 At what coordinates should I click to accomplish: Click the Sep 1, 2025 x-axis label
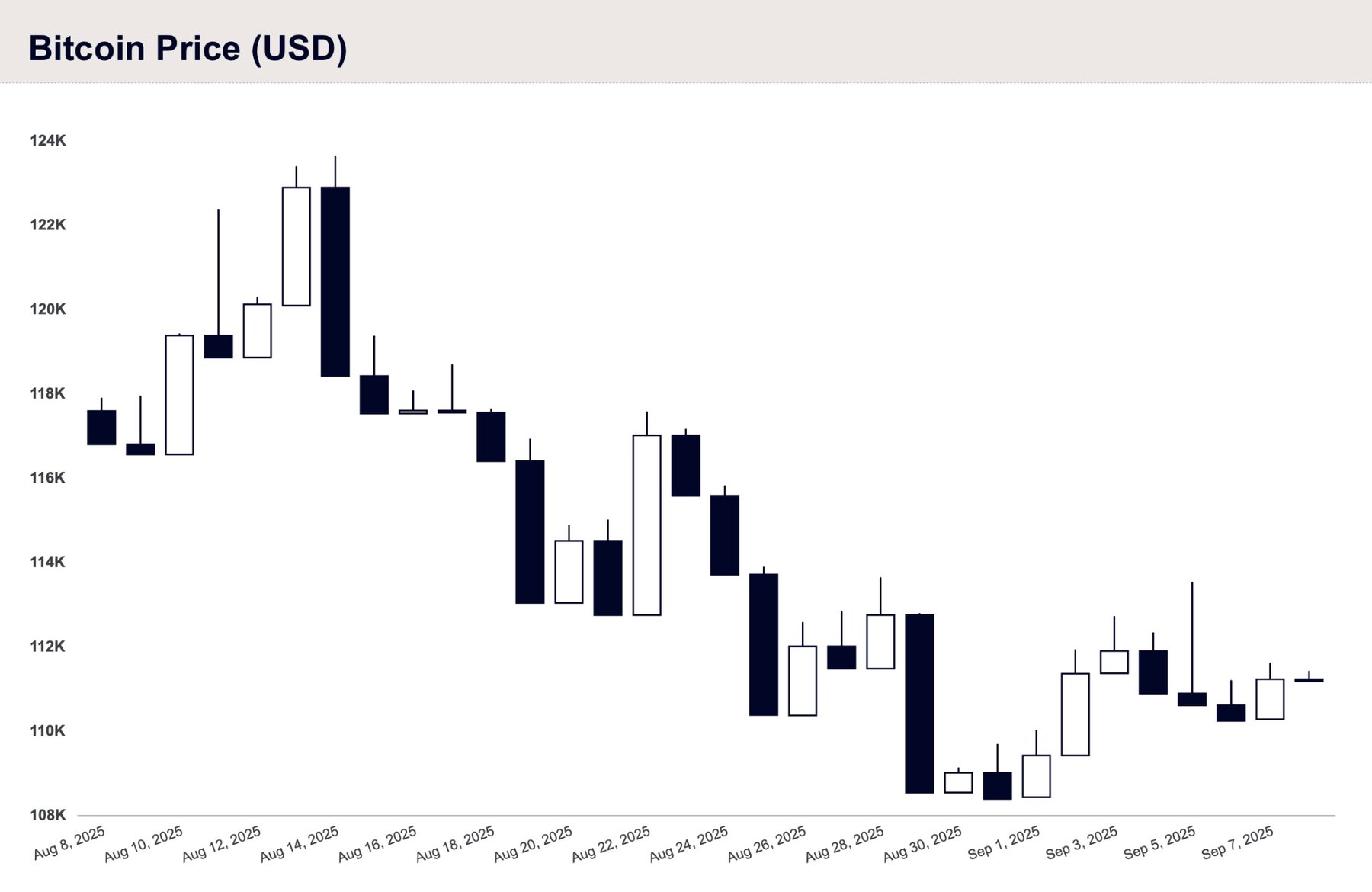click(x=1004, y=842)
